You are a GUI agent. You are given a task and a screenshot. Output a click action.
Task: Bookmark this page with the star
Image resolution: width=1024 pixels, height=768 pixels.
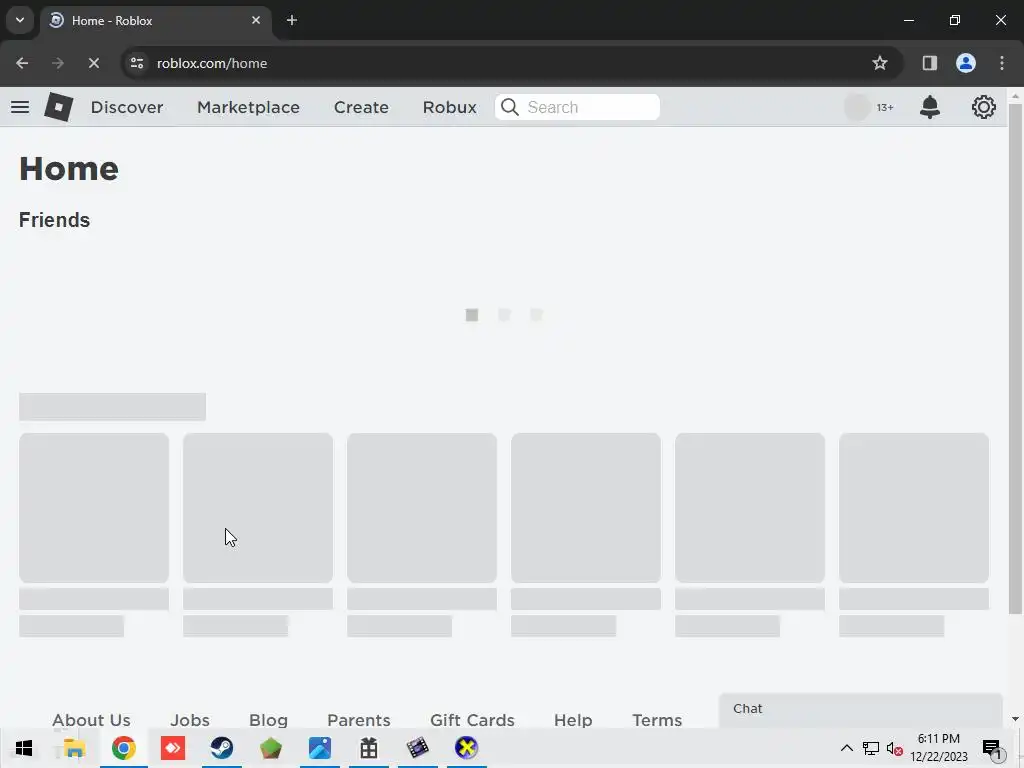click(880, 63)
